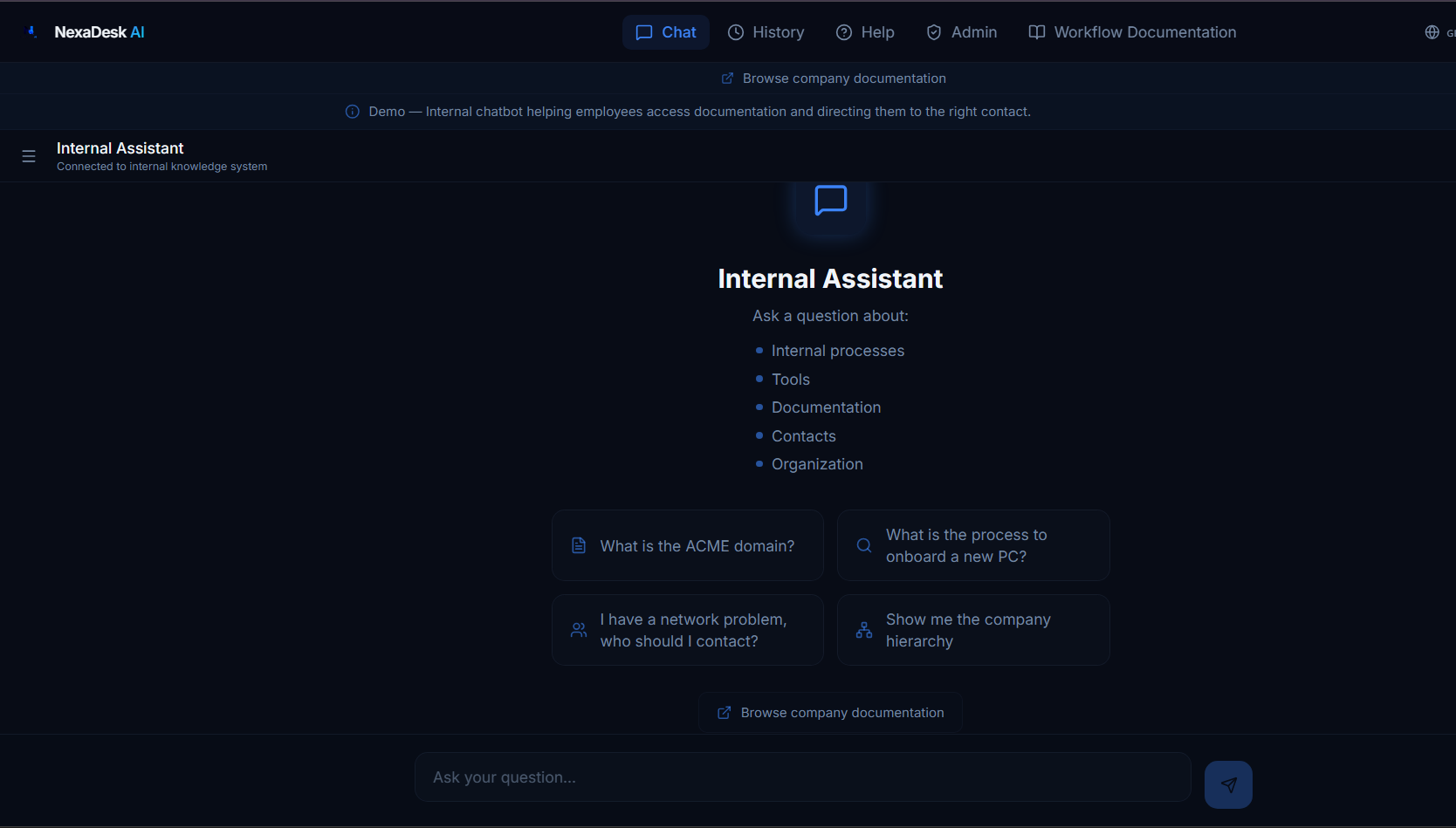The width and height of the screenshot is (1456, 828).
Task: Click the hierarchy icon on the company hierarchy card
Action: coord(863,629)
